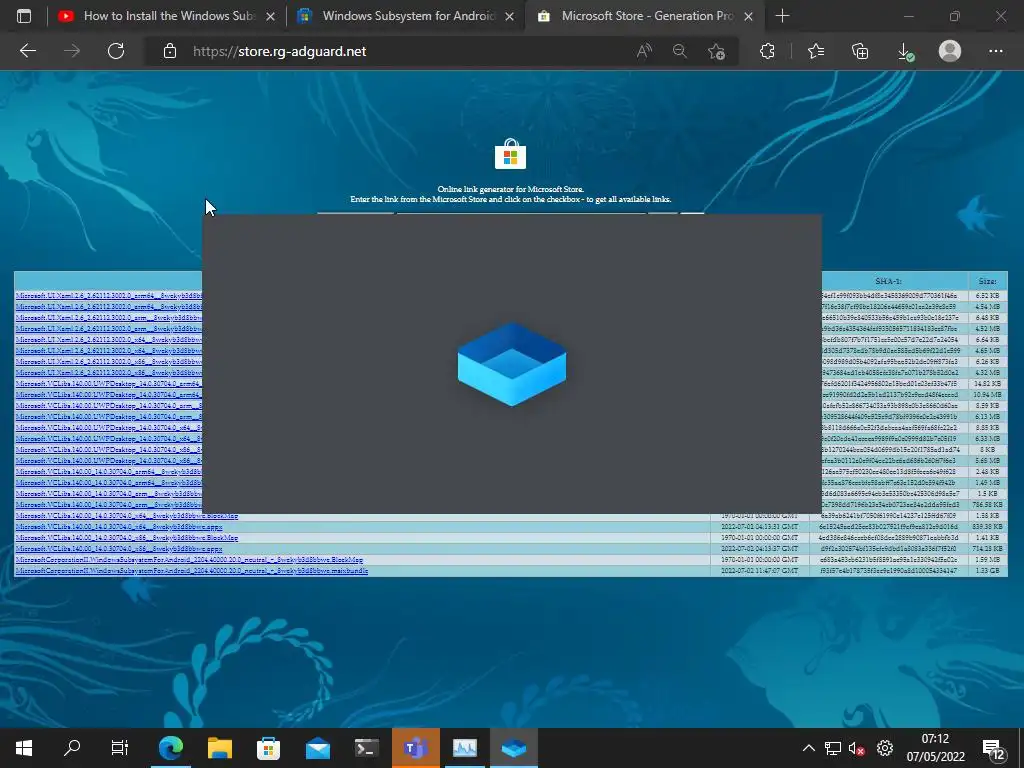Open Collections in Edge

click(860, 51)
